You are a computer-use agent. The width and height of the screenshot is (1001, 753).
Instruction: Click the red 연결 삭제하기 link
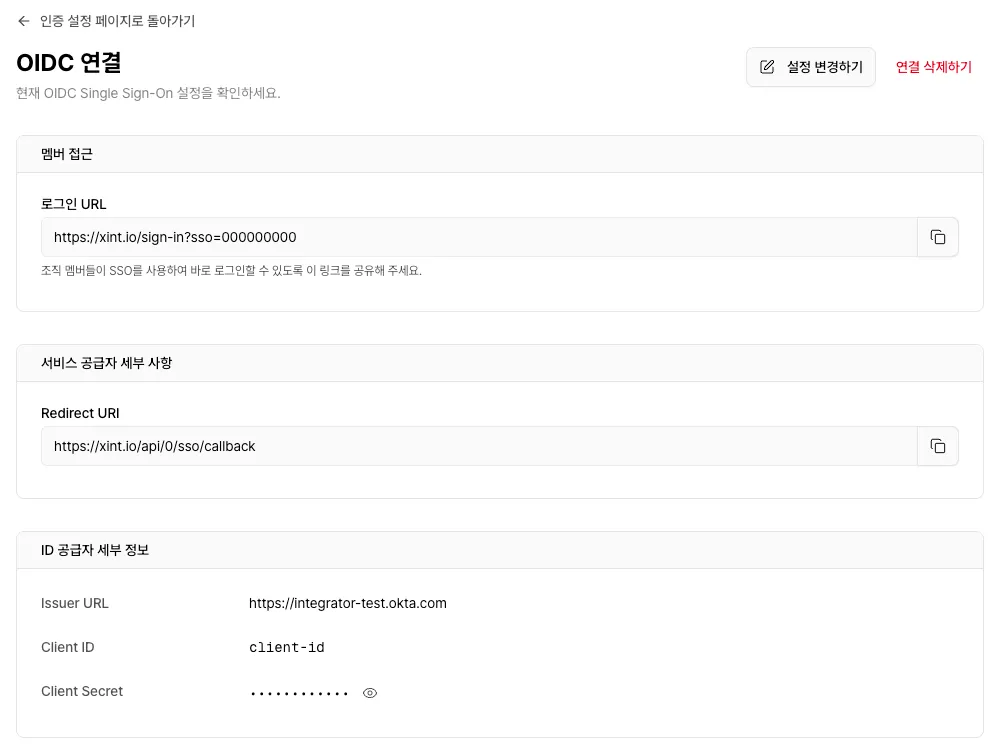point(933,67)
